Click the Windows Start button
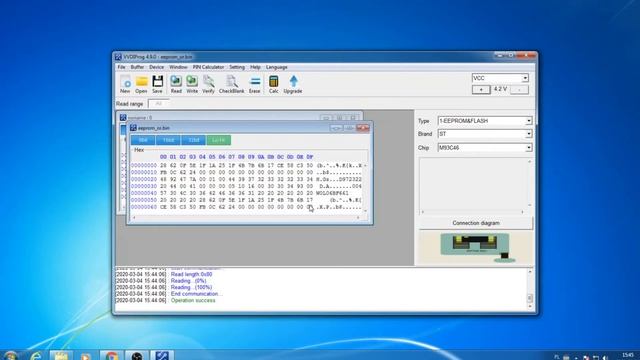 (x=11, y=356)
